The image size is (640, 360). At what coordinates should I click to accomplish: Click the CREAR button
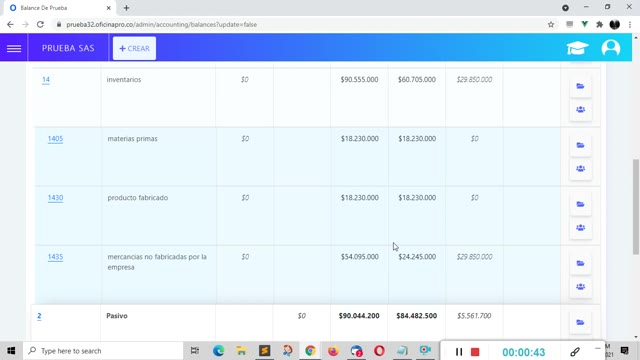(x=134, y=48)
